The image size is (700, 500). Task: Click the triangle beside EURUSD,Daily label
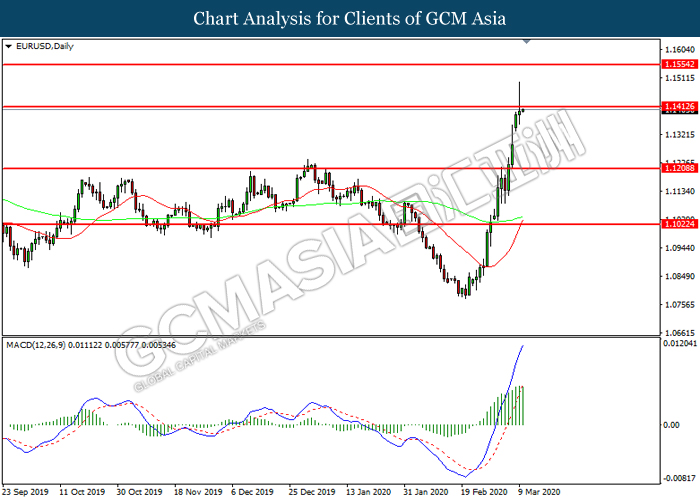point(9,46)
